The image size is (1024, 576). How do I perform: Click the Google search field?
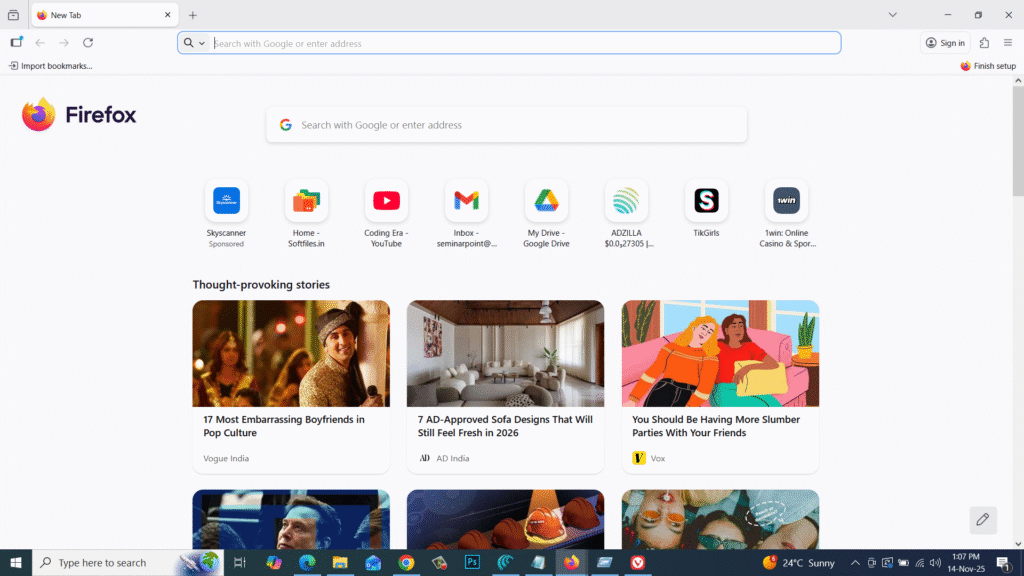(x=507, y=124)
